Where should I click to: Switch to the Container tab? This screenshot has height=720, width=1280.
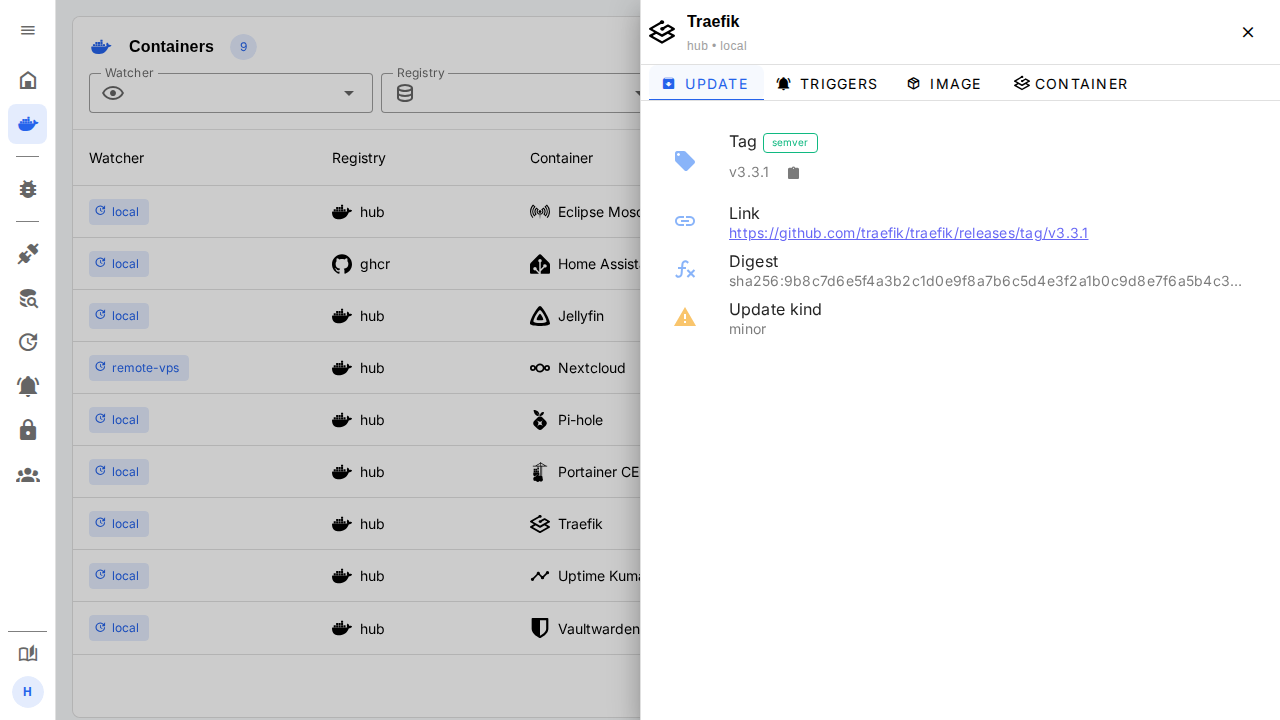click(1071, 84)
